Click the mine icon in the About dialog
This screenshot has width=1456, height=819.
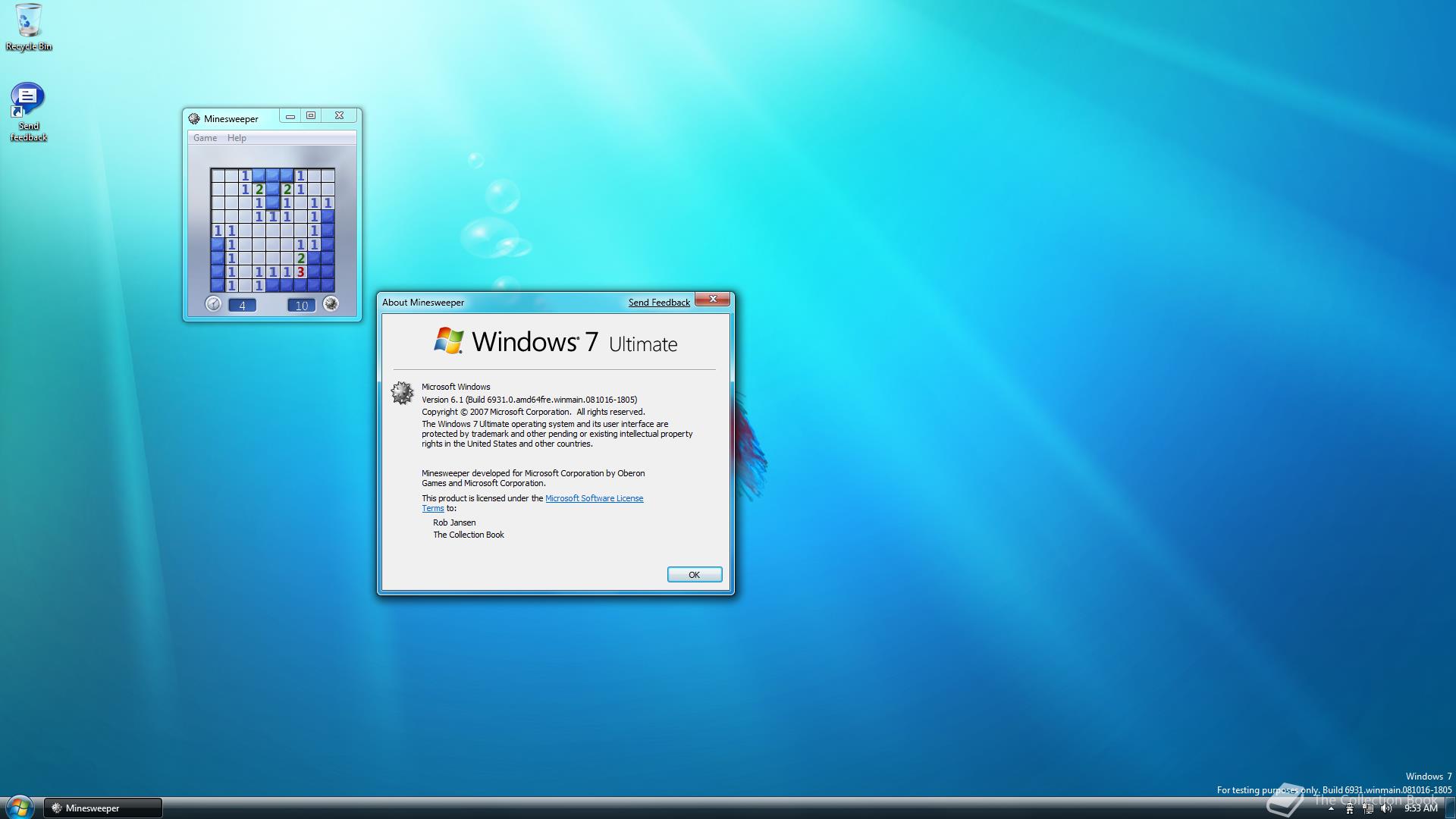pyautogui.click(x=402, y=393)
